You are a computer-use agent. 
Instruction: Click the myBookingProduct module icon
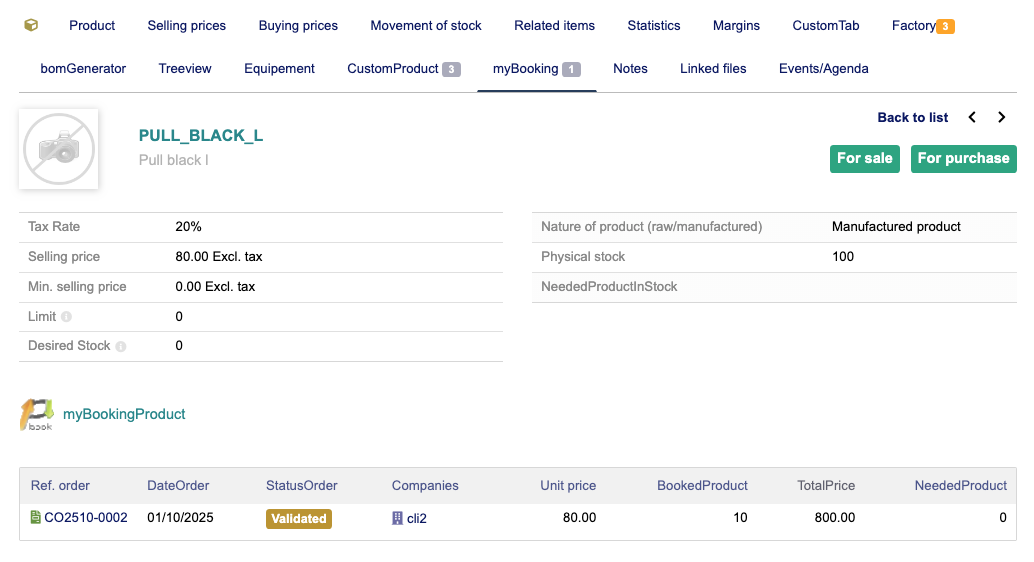pos(36,414)
